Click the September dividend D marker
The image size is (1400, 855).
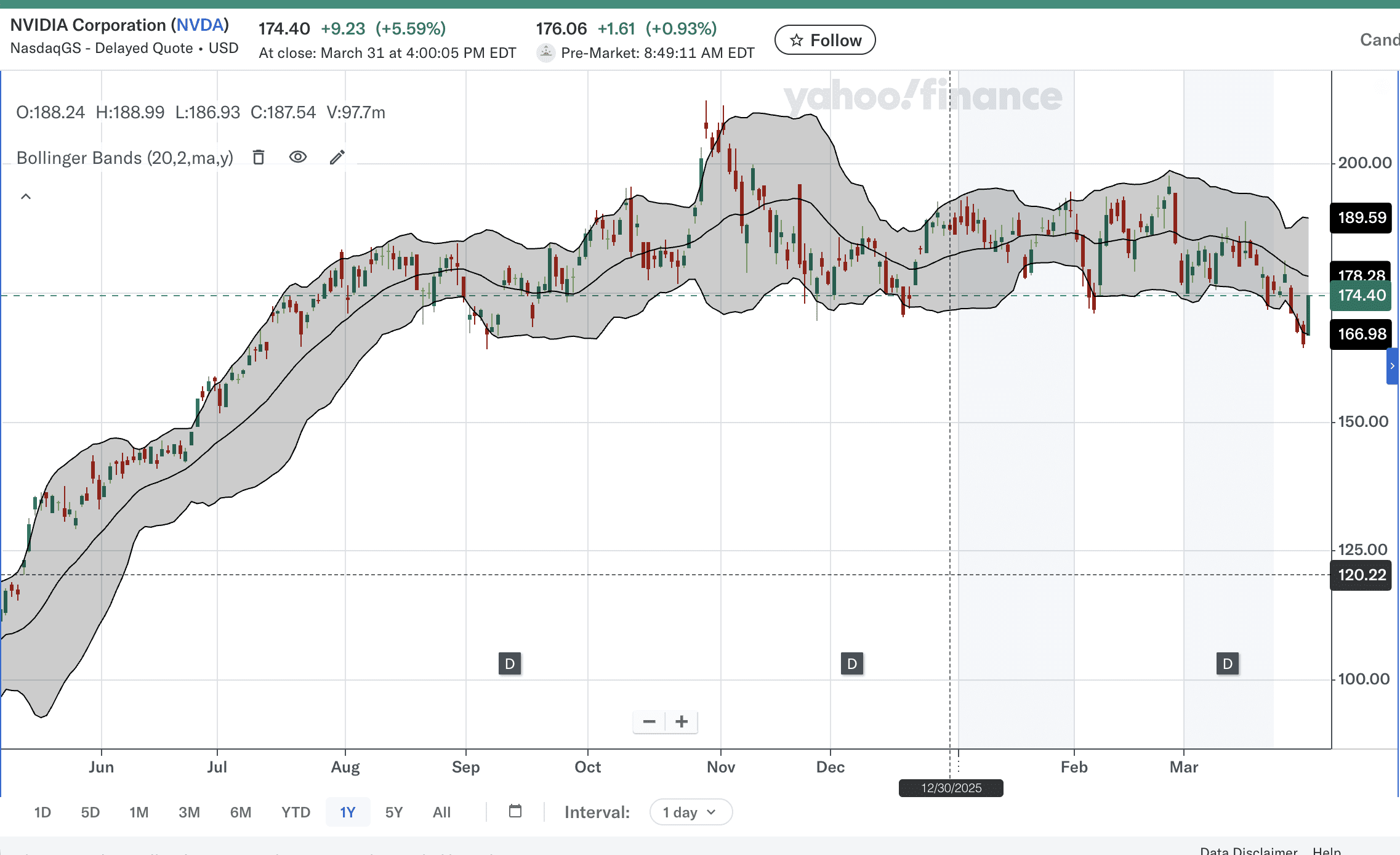point(510,664)
